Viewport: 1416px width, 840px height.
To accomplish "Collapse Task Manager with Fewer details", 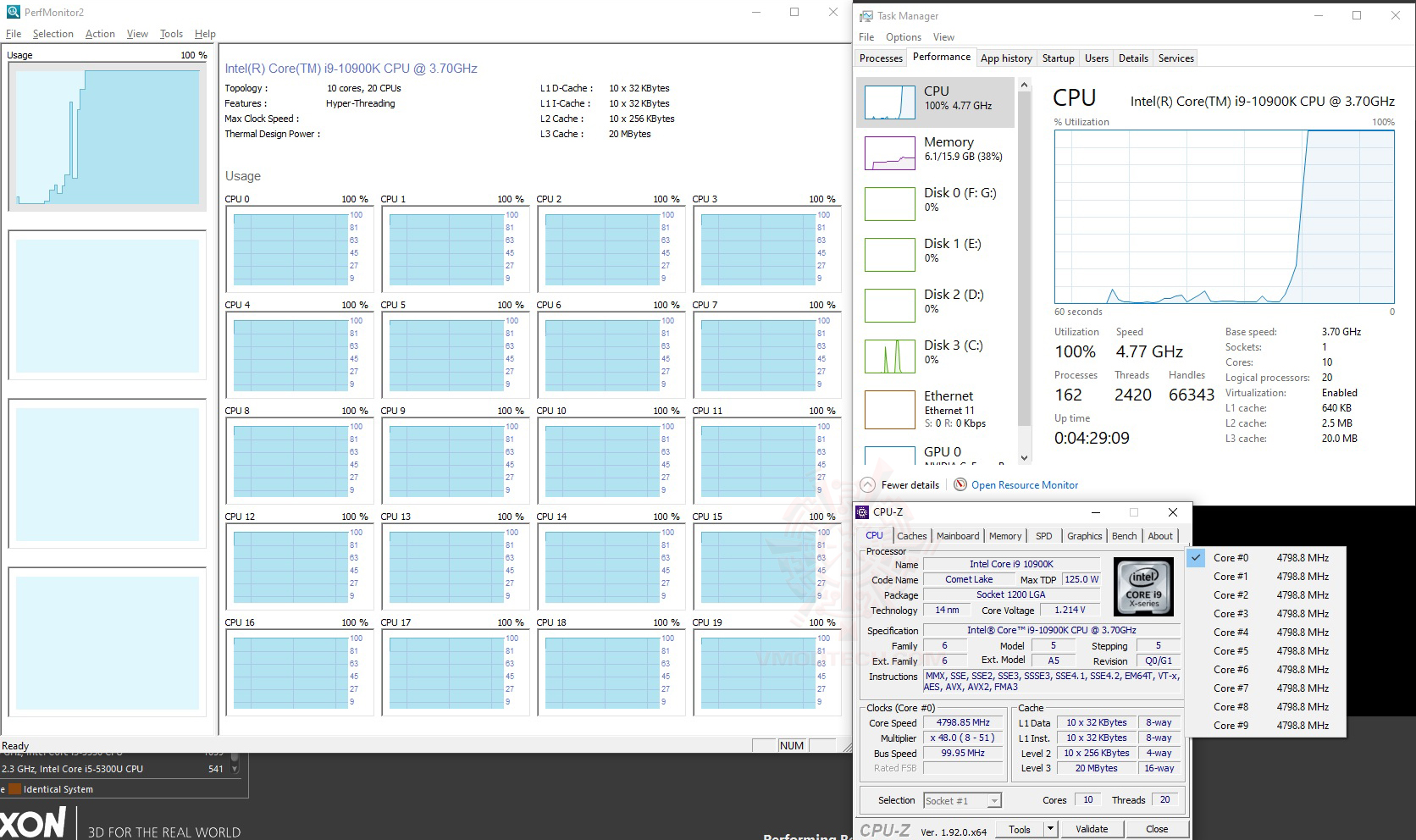I will point(900,485).
